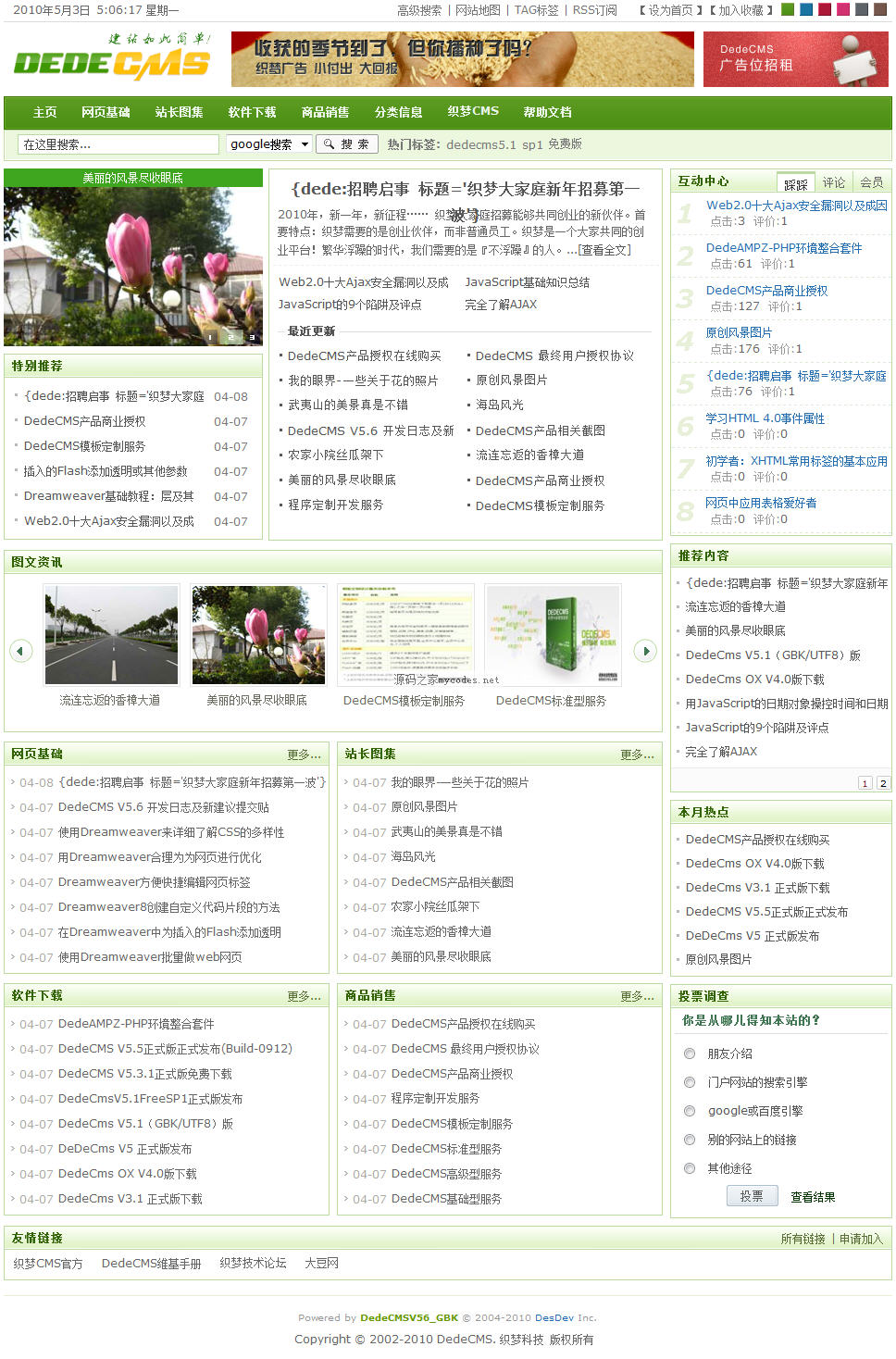Image resolution: width=896 pixels, height=1359 pixels.
Task: Select the blue theme color swatch
Action: click(x=806, y=9)
